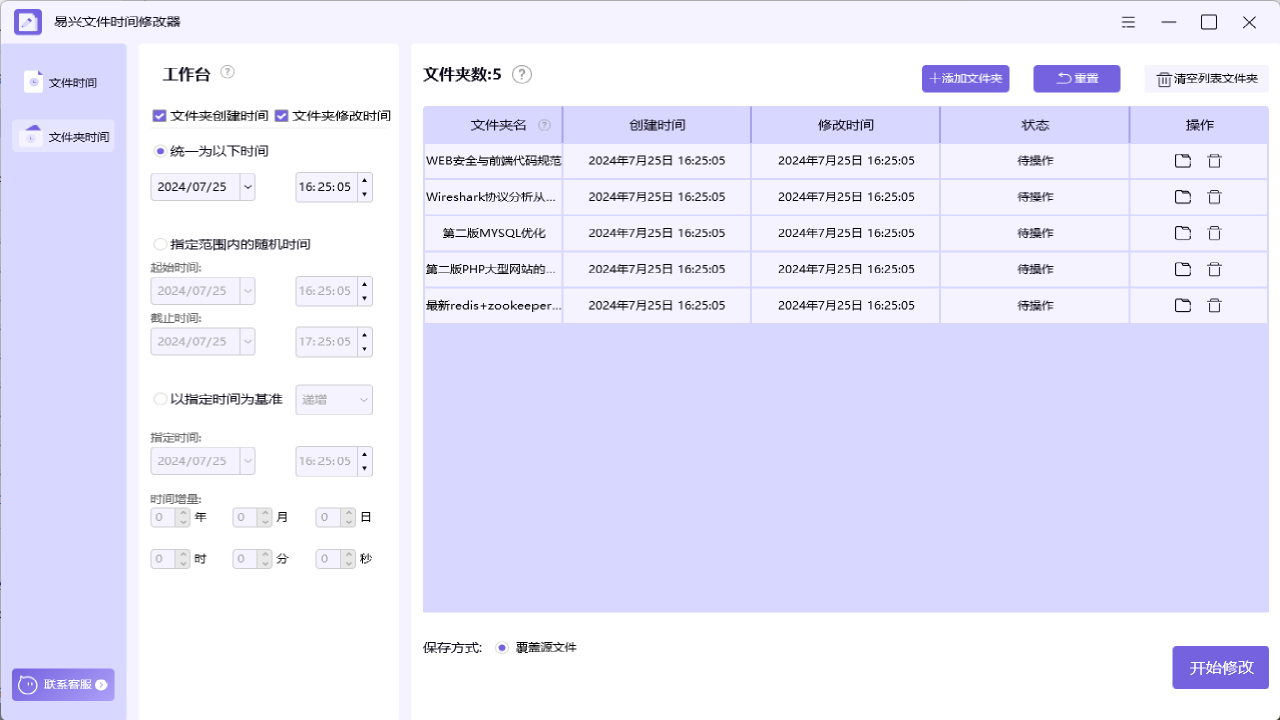Viewport: 1280px width, 720px height.
Task: Open folder icon for 第二版MYSQL优化 row
Action: (x=1182, y=232)
